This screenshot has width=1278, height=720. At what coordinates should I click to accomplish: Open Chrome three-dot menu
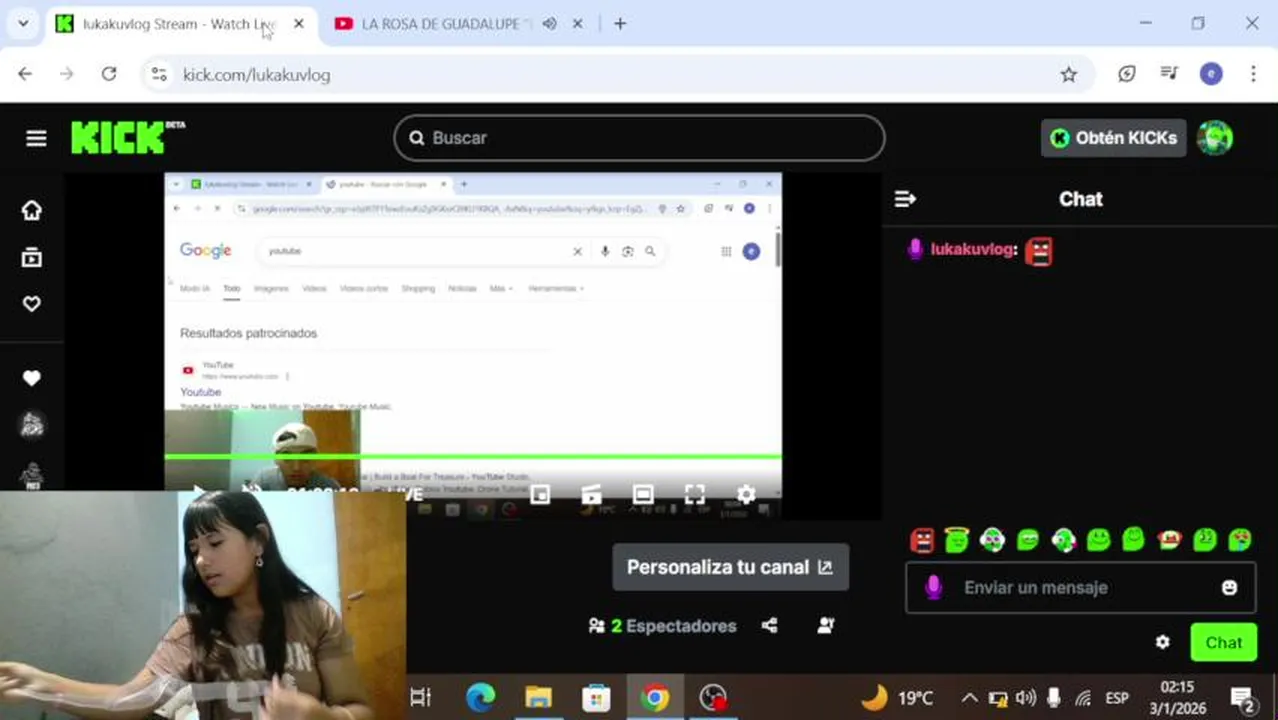click(1253, 74)
